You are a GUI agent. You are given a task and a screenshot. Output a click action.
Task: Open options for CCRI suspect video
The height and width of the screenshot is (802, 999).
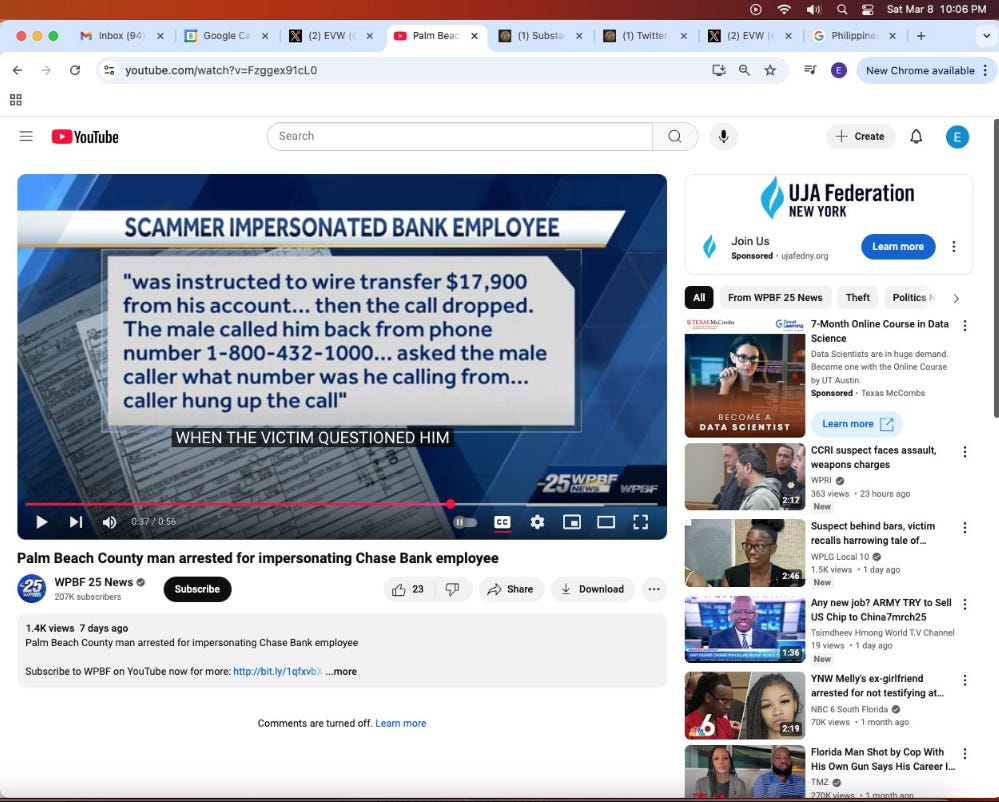965,452
